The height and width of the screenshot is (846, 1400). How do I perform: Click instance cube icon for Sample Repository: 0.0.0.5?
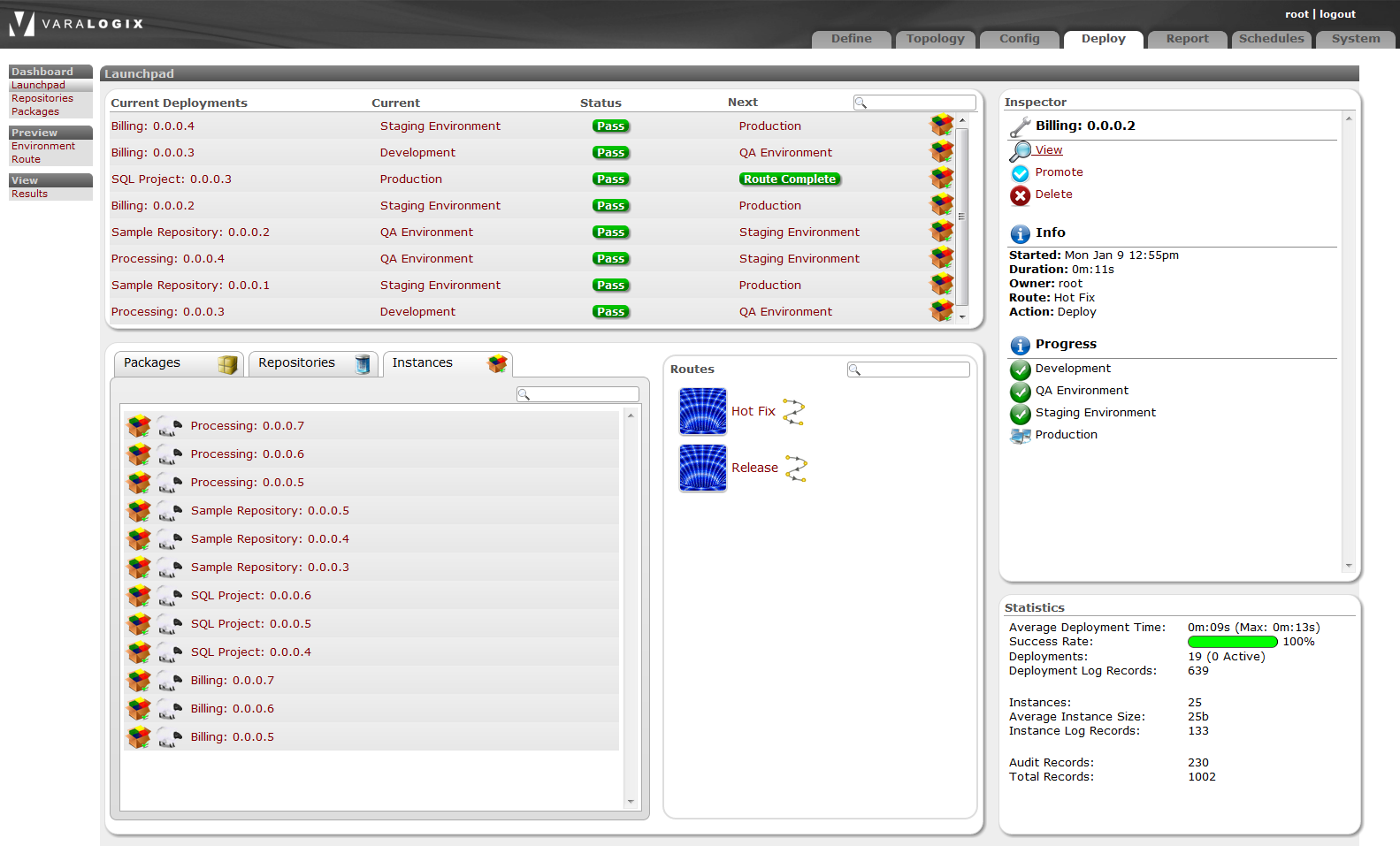pos(139,511)
